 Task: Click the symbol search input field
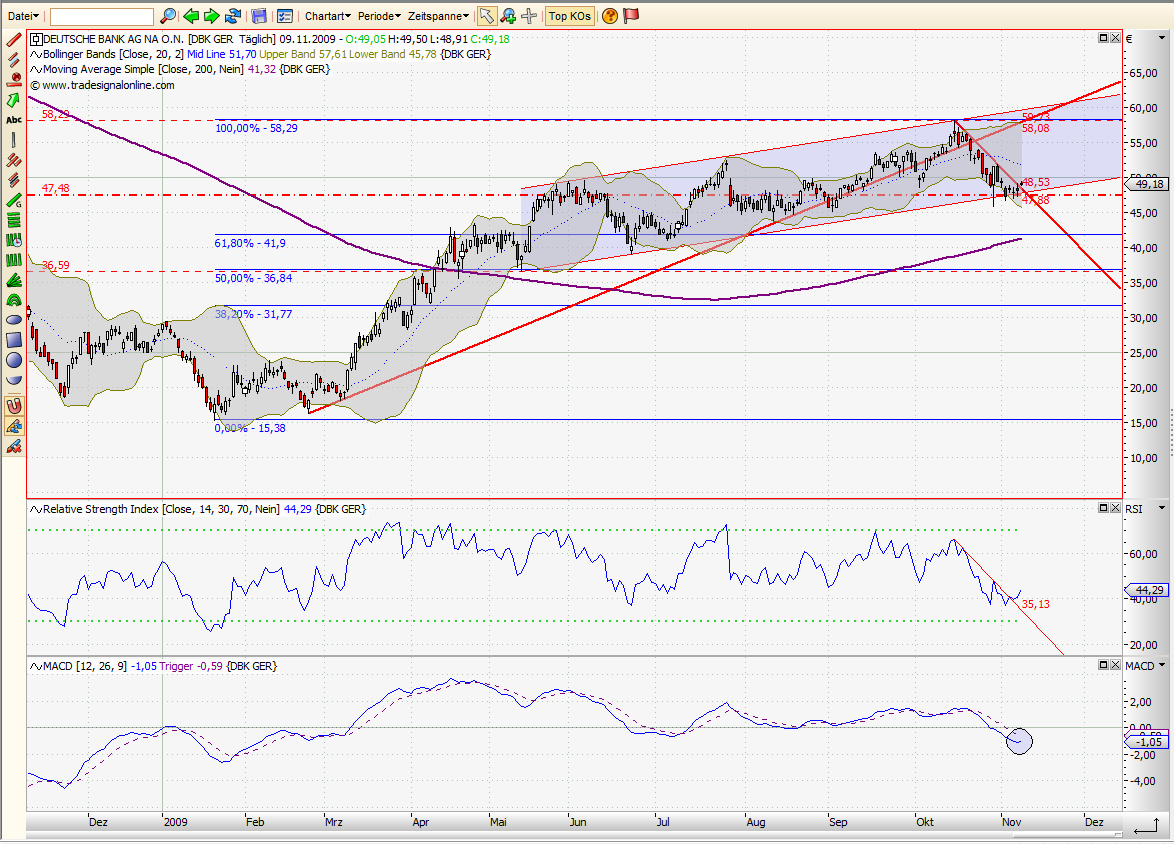[102, 16]
